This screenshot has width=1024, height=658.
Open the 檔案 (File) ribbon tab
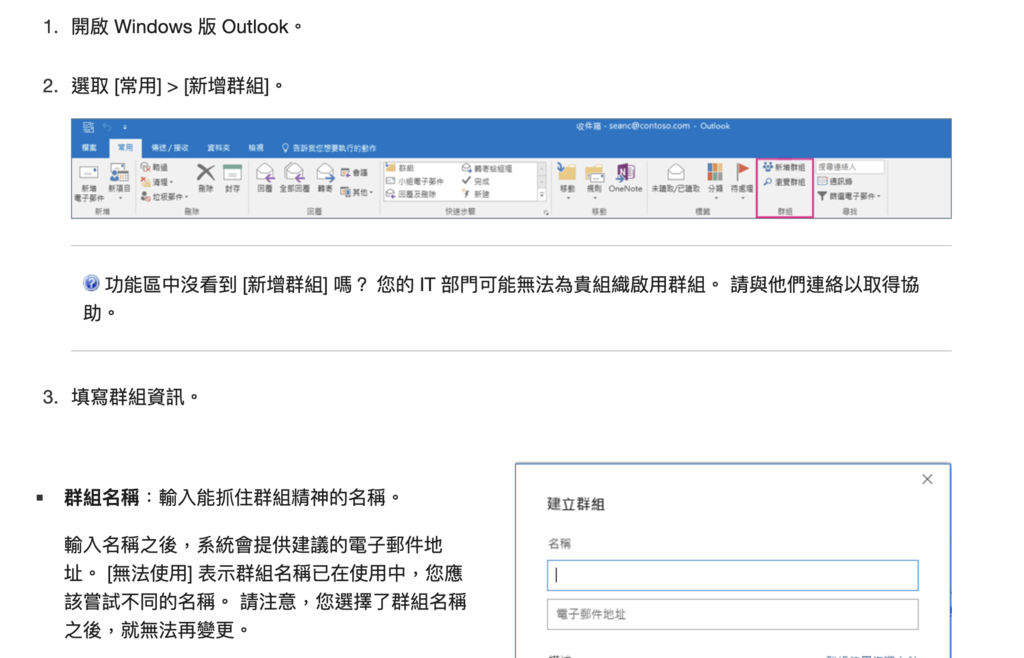(x=89, y=148)
